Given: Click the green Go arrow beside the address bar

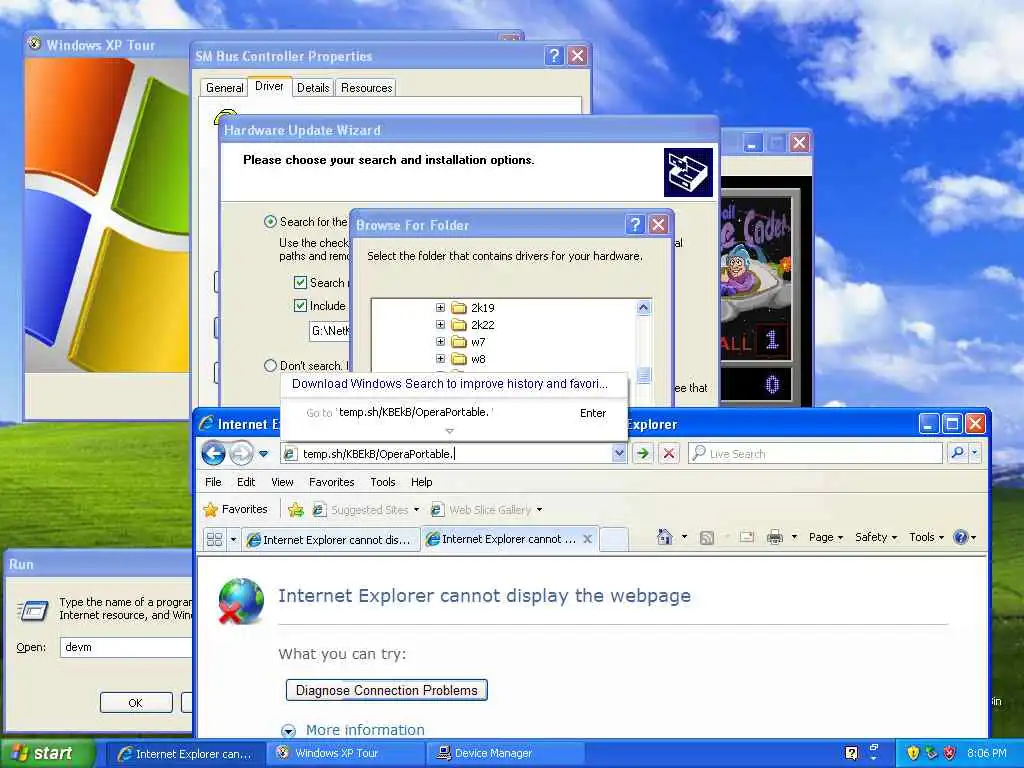Looking at the screenshot, I should [x=643, y=453].
